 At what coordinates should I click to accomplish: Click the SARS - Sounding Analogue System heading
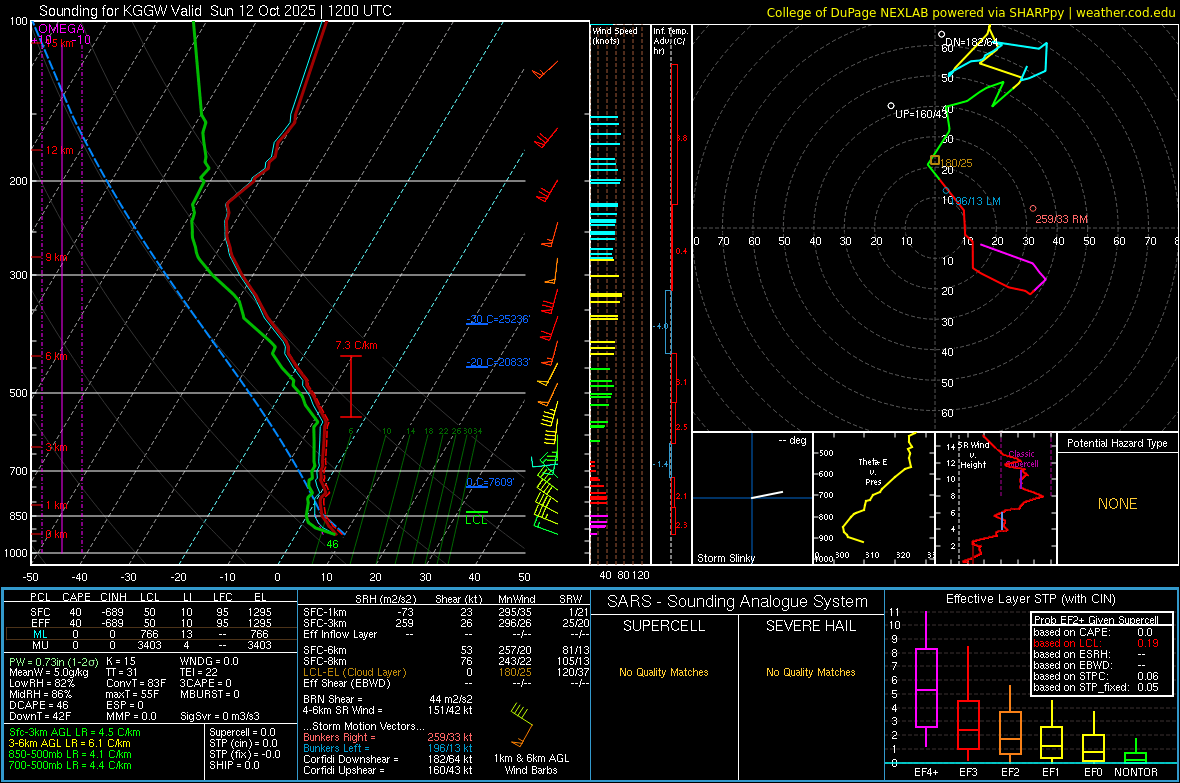point(738,602)
